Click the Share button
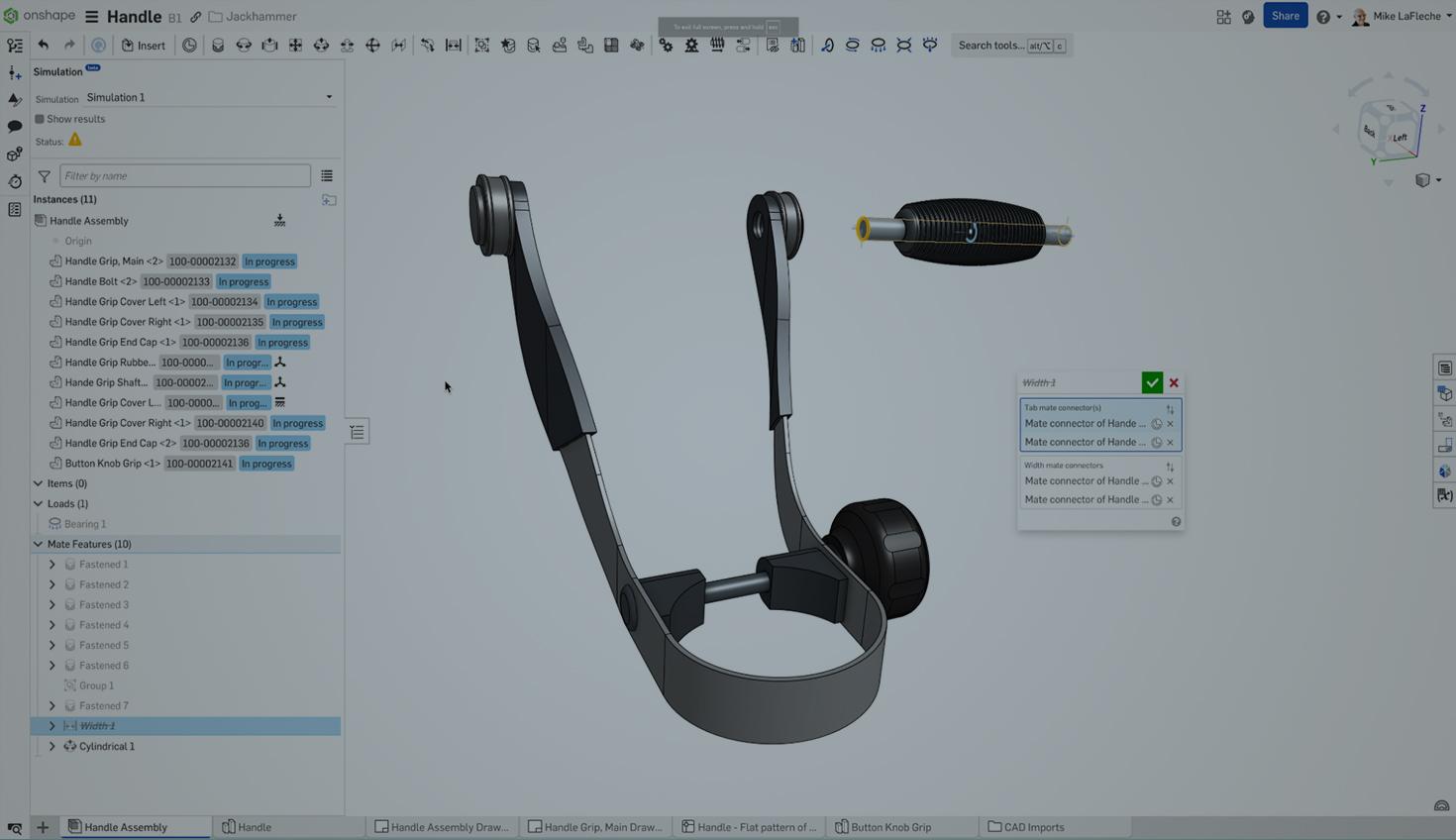Image resolution: width=1456 pixels, height=840 pixels. (x=1285, y=16)
